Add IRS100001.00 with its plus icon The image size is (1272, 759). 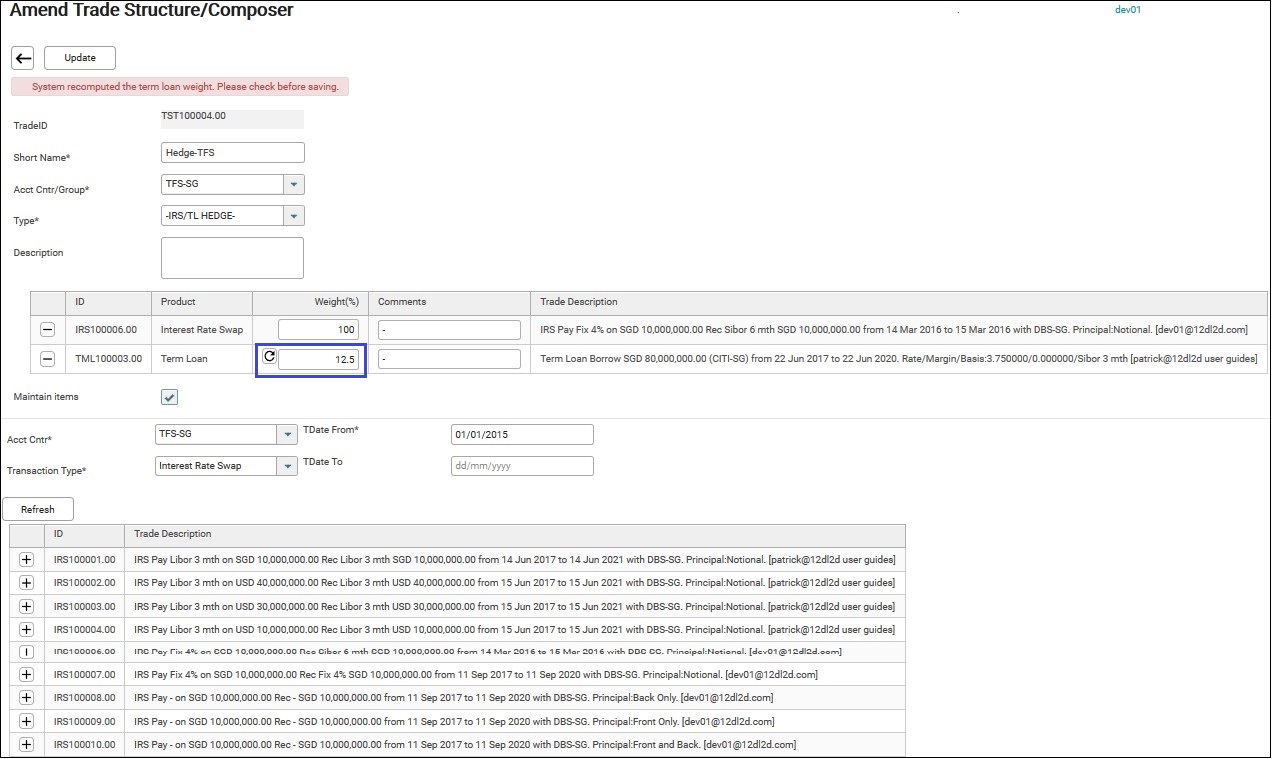27,559
